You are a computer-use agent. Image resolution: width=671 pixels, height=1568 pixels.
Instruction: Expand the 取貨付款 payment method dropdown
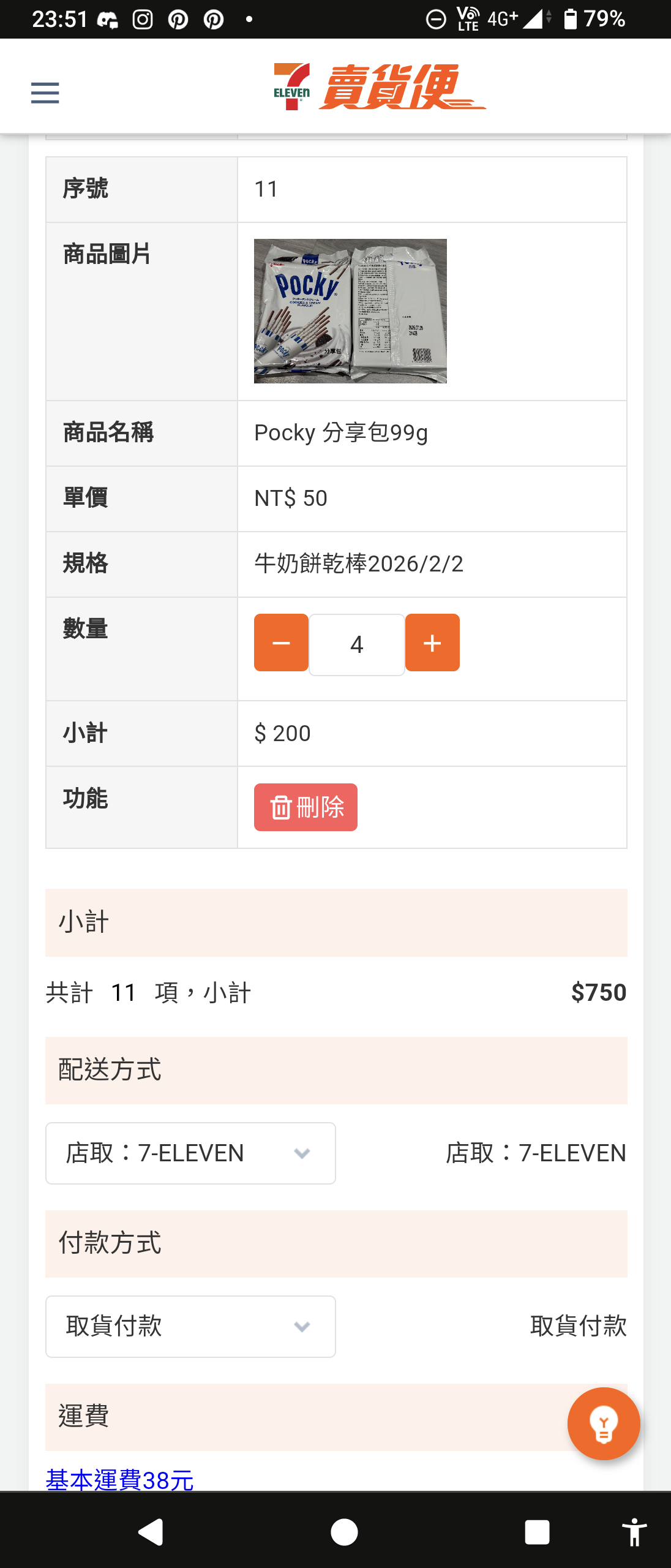coord(190,1327)
